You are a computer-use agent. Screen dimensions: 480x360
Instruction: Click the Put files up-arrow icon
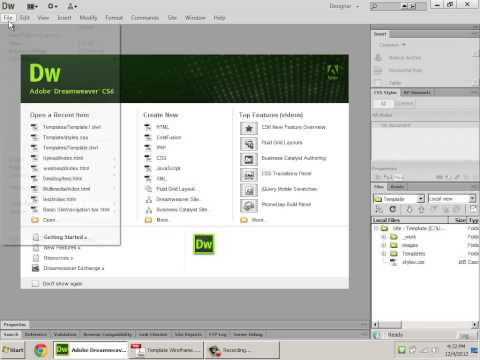click(x=421, y=210)
